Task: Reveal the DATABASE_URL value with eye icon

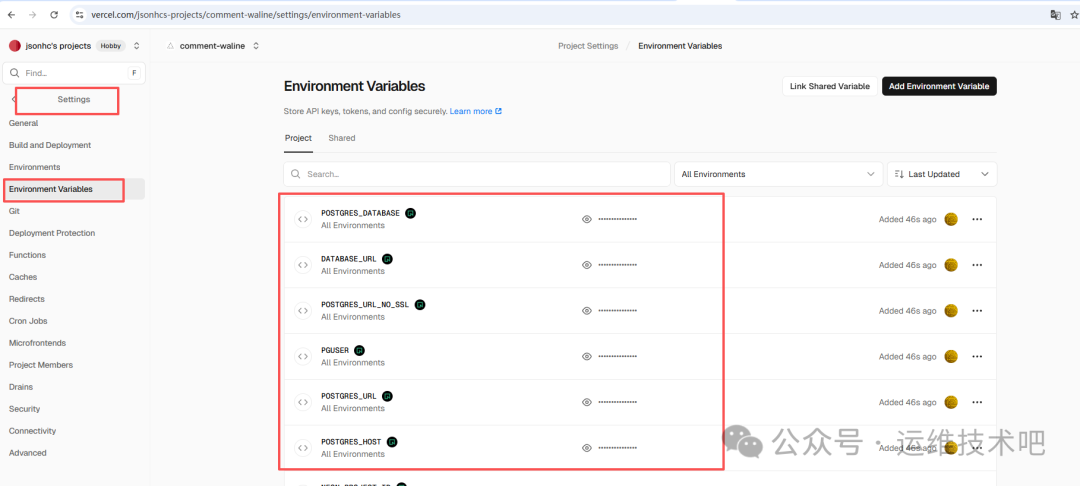Action: pyautogui.click(x=587, y=265)
